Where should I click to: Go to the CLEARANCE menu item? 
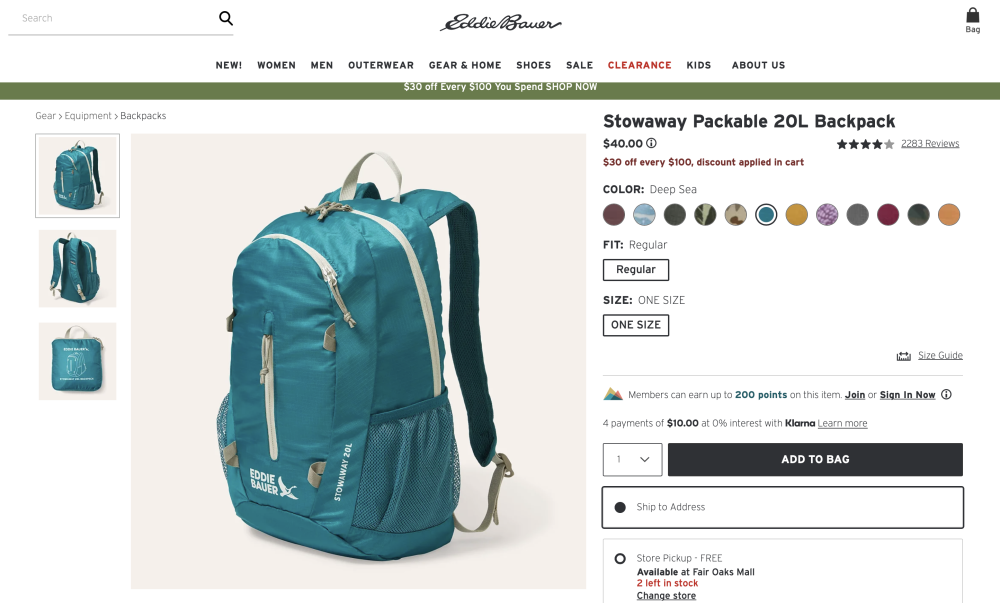pyautogui.click(x=640, y=65)
